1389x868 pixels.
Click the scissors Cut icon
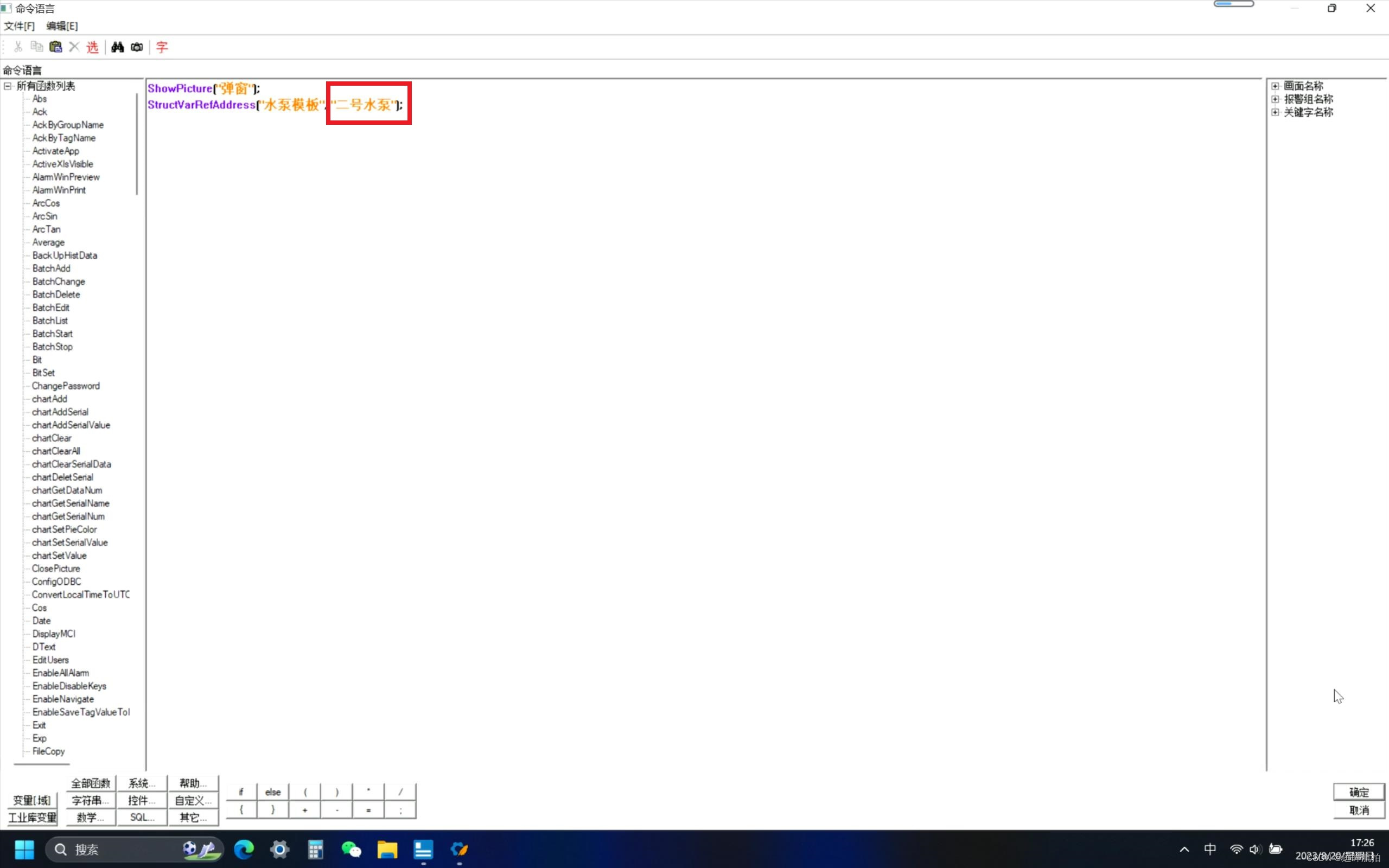click(18, 47)
